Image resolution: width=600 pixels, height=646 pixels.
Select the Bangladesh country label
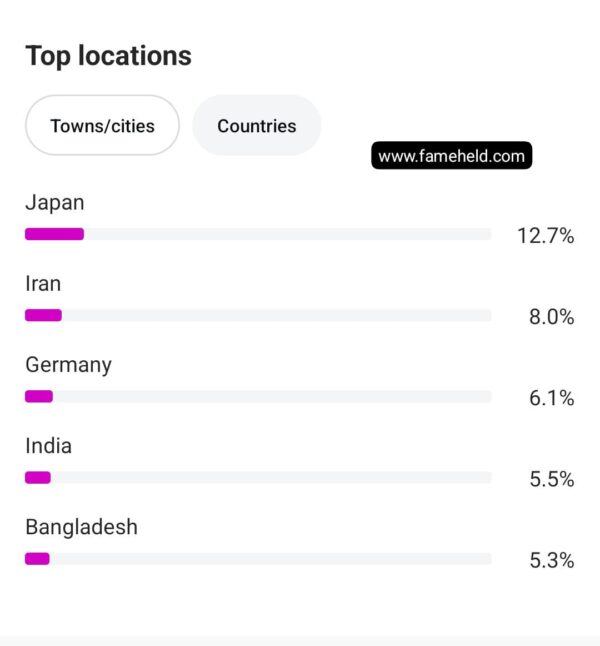pos(82,527)
